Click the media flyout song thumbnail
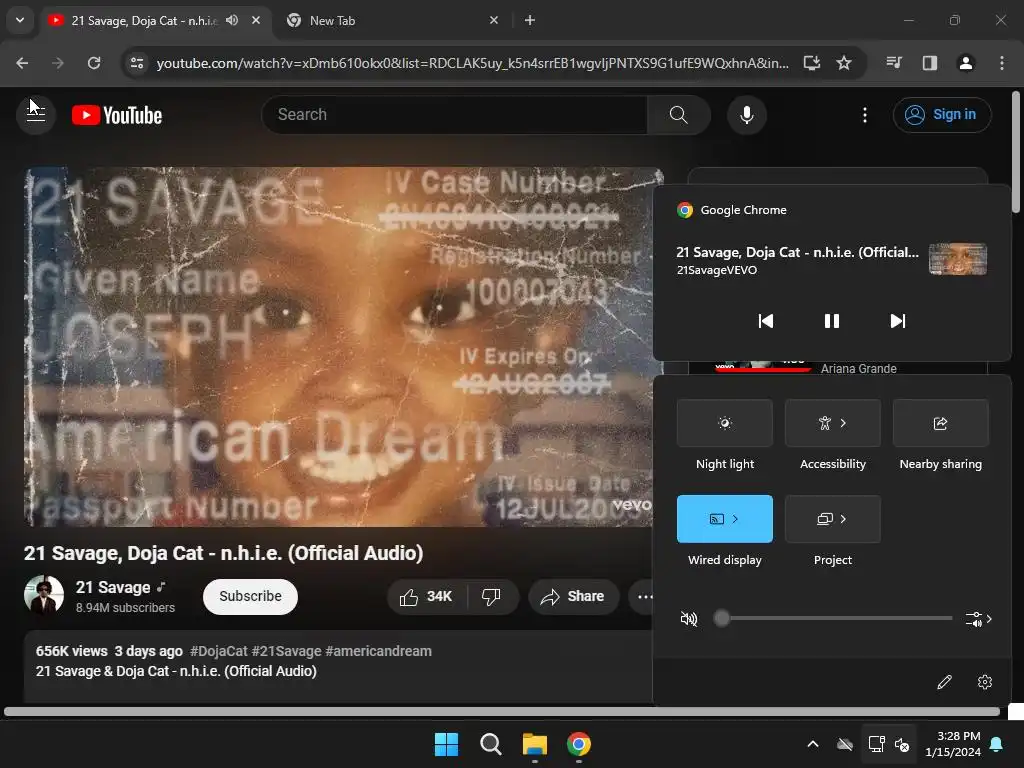The height and width of the screenshot is (768, 1024). point(957,259)
